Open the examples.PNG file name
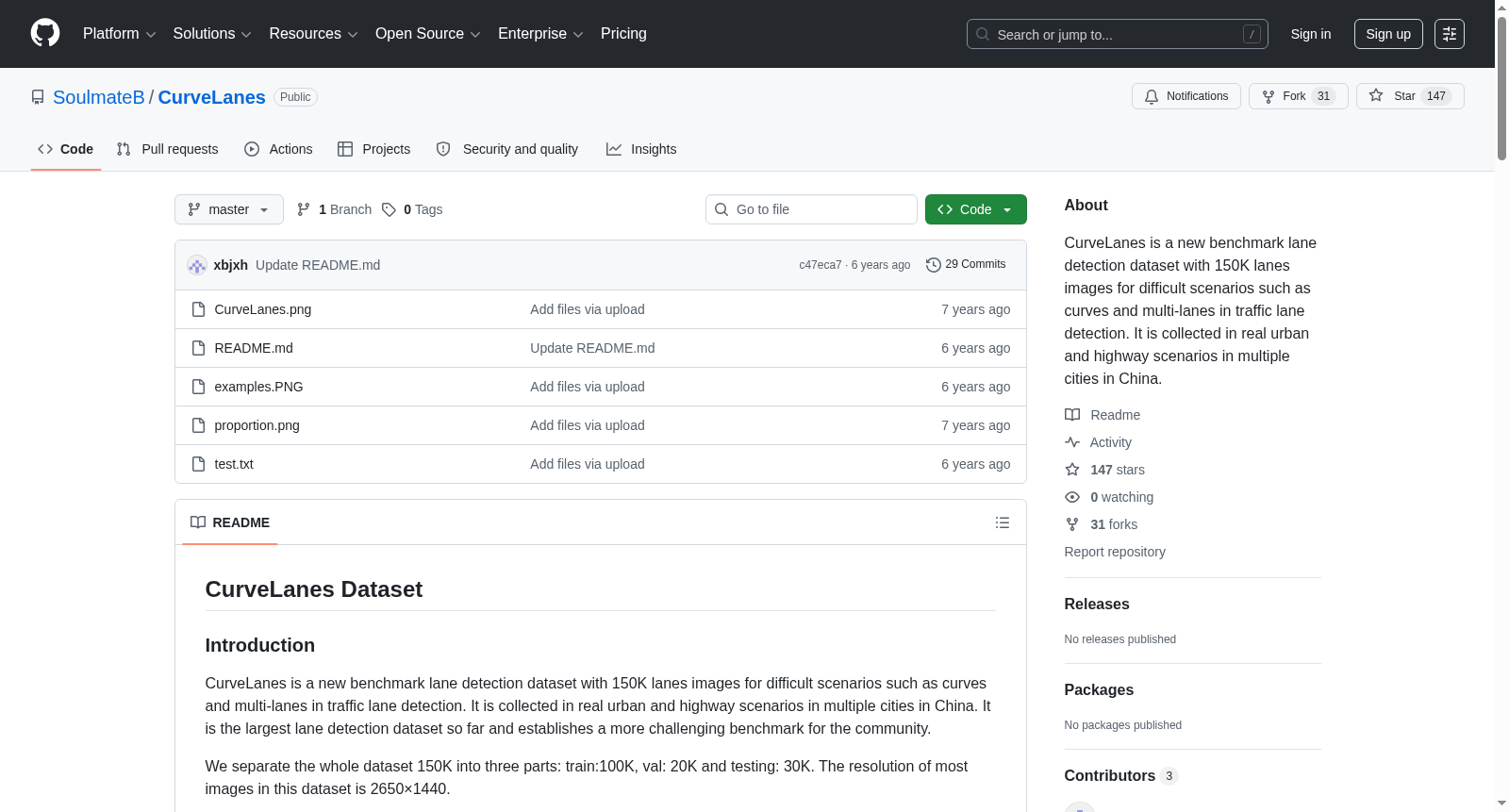The image size is (1509, 812). point(259,387)
